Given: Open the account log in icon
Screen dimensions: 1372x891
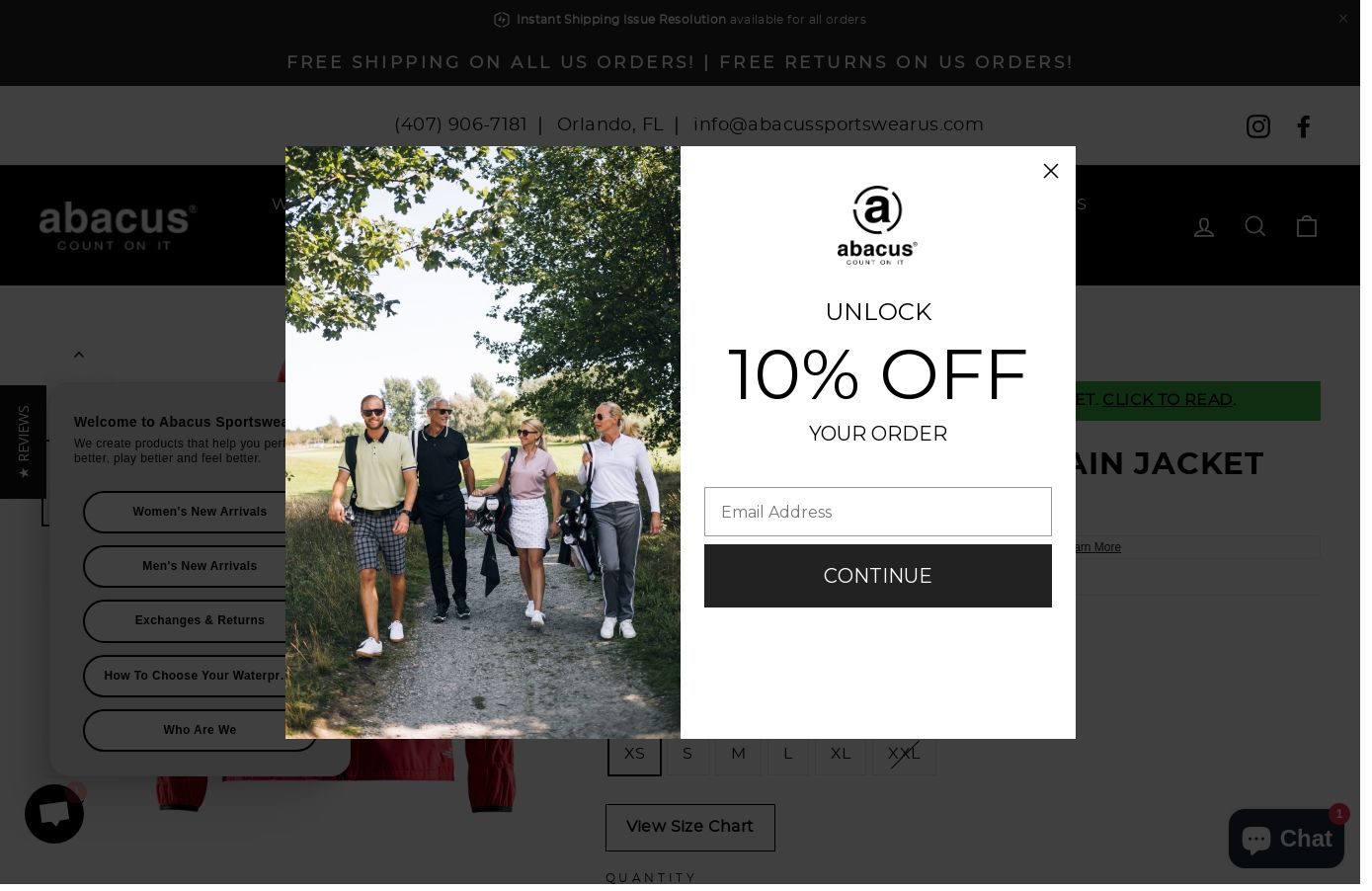Looking at the screenshot, I should [x=1204, y=227].
